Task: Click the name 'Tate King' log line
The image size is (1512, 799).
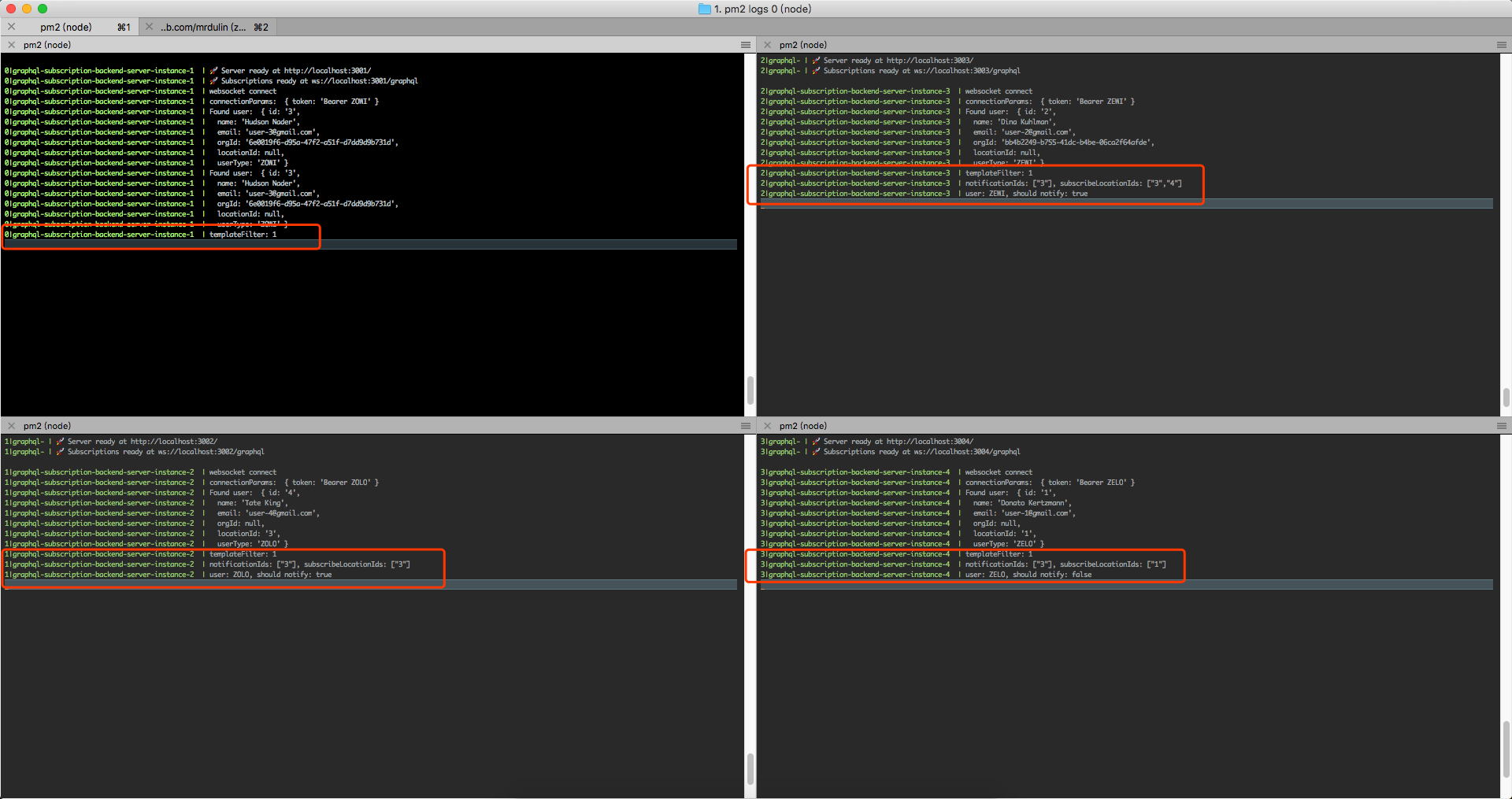Action: coord(253,503)
